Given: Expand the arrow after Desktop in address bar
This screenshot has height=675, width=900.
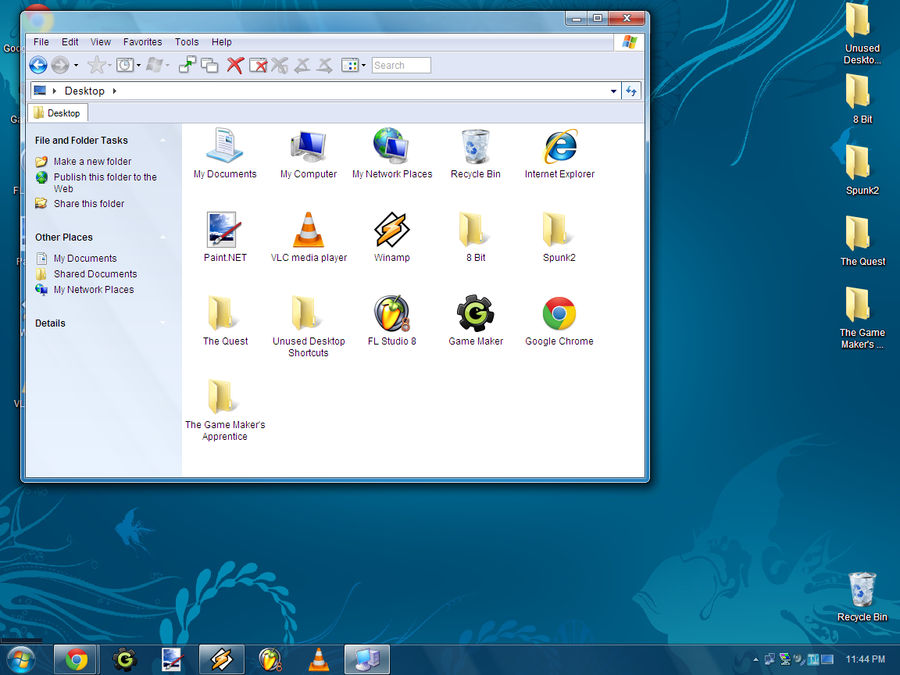Looking at the screenshot, I should pyautogui.click(x=115, y=91).
